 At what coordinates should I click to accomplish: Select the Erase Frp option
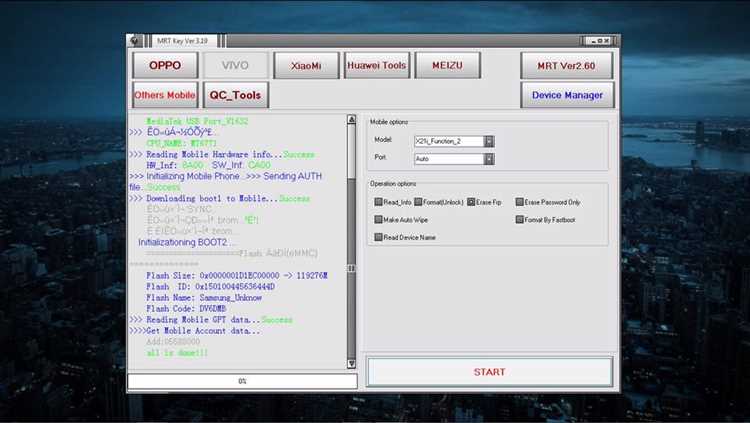471,202
